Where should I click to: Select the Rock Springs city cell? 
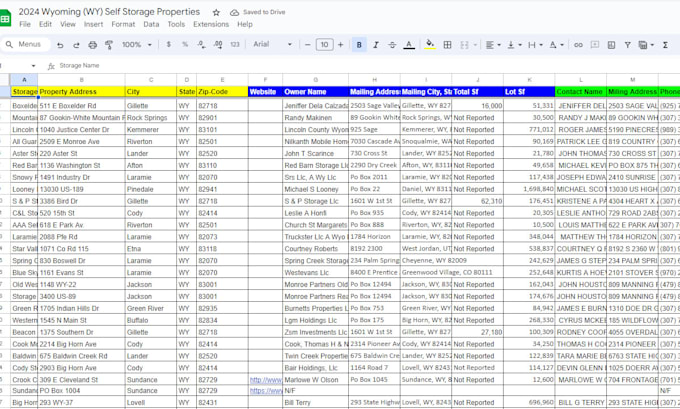[150, 118]
